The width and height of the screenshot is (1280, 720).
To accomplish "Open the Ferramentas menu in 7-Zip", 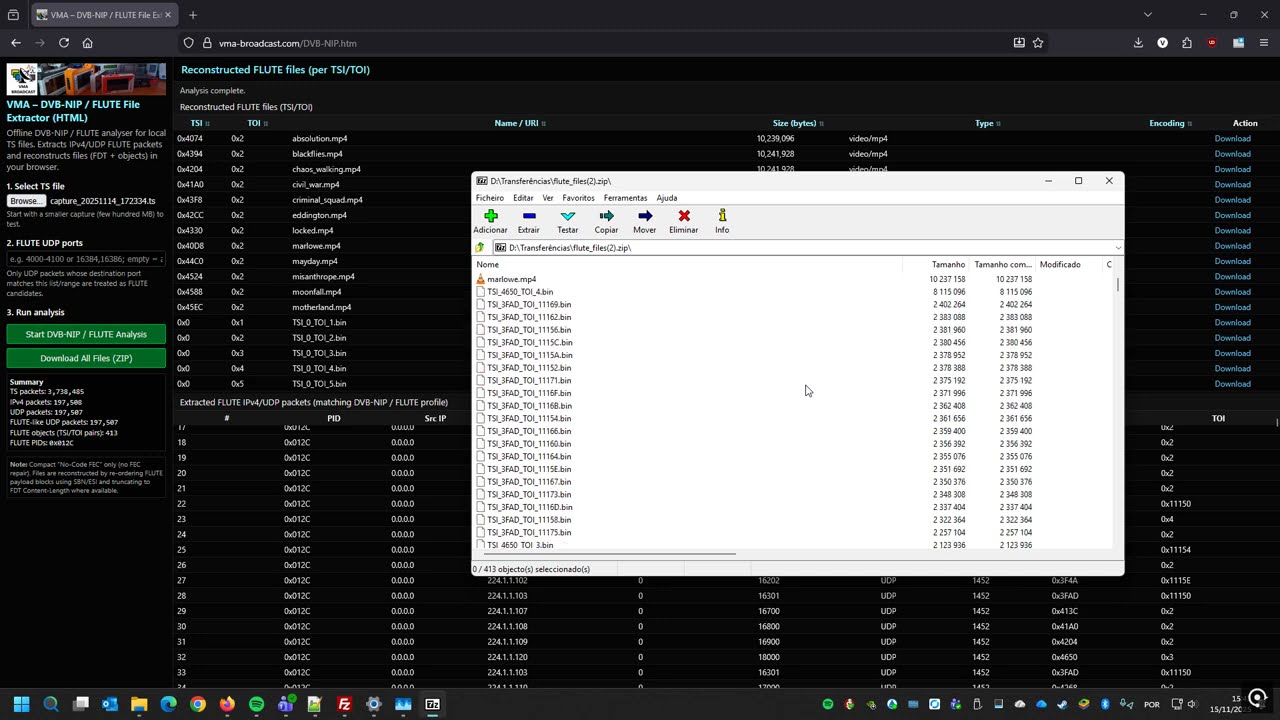I will point(625,198).
